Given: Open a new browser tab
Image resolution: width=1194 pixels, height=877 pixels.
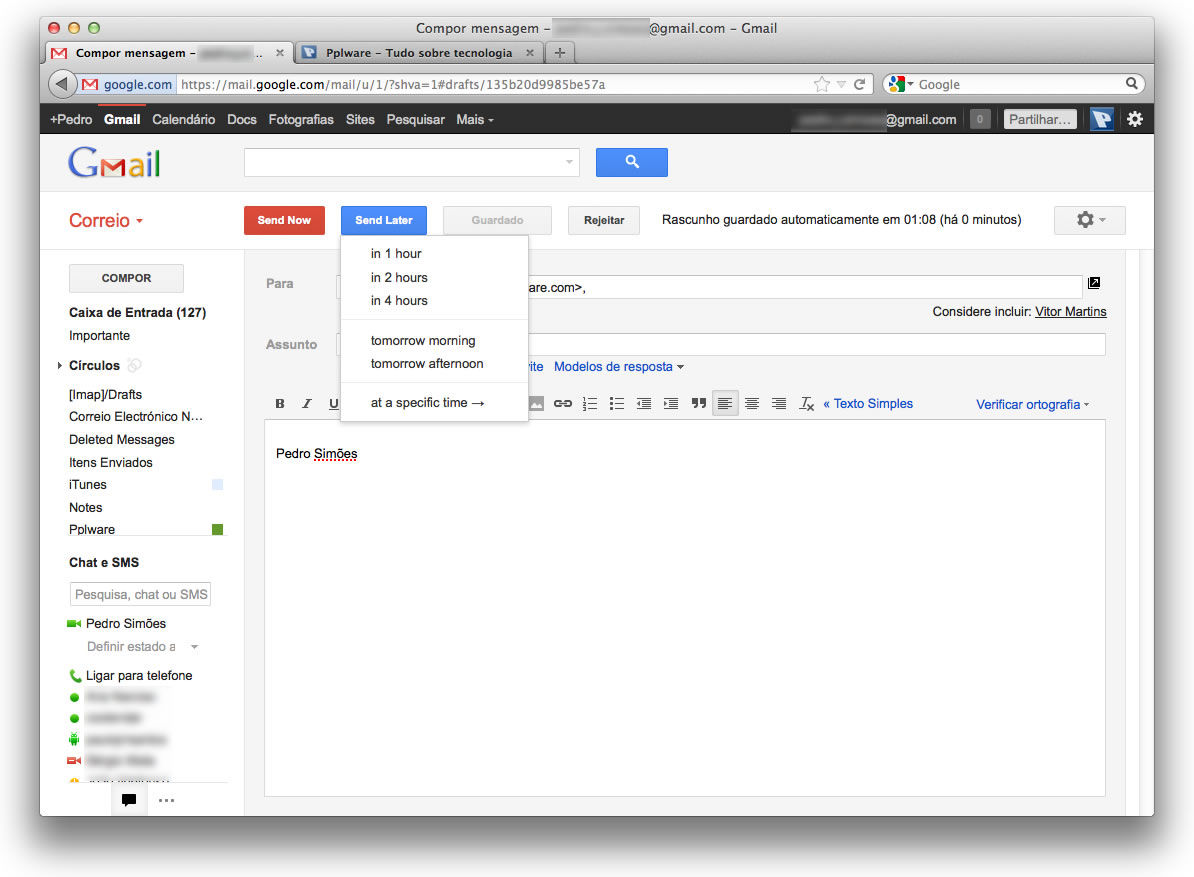Looking at the screenshot, I should (560, 53).
